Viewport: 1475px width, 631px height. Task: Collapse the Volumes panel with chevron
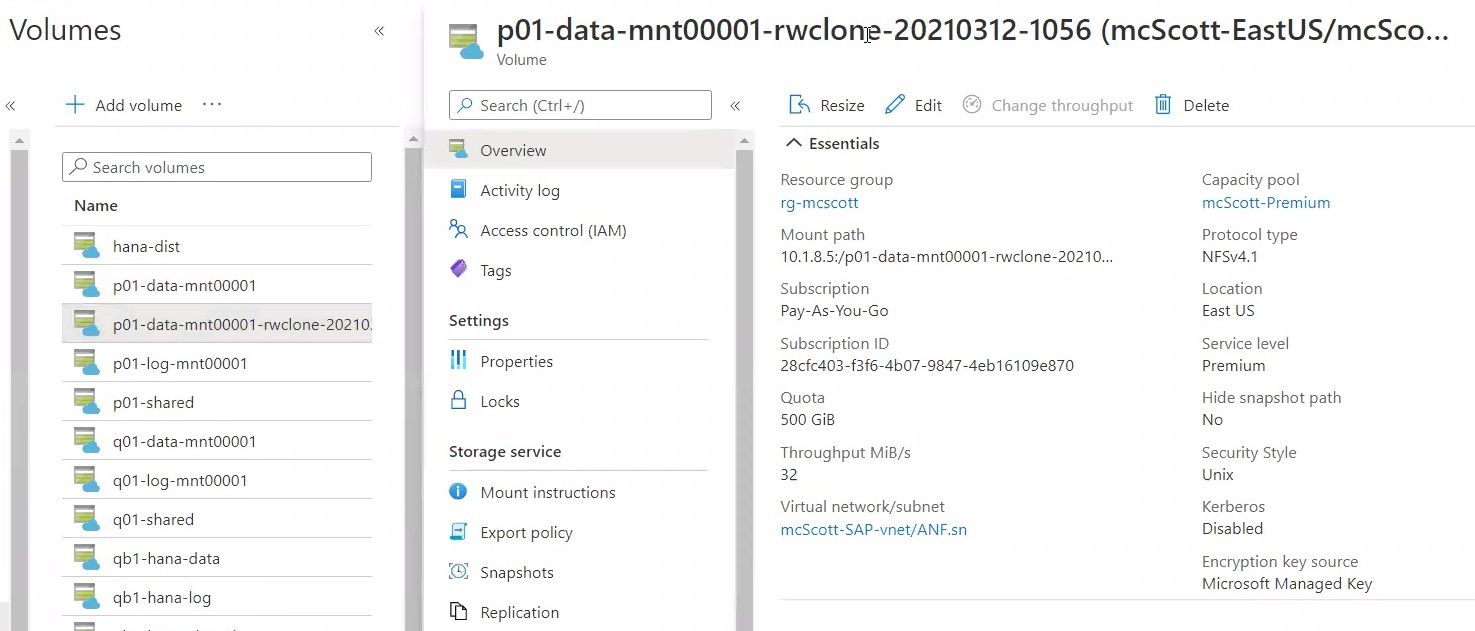379,31
